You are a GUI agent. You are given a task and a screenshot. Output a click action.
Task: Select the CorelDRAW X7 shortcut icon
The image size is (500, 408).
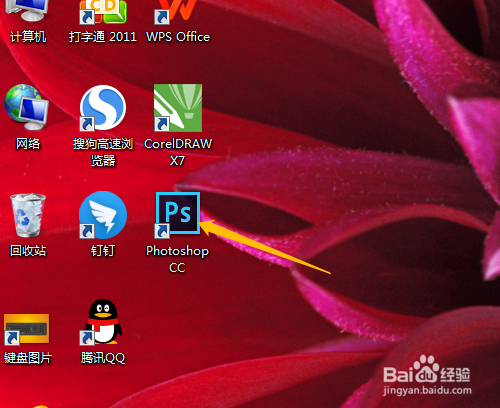178,108
